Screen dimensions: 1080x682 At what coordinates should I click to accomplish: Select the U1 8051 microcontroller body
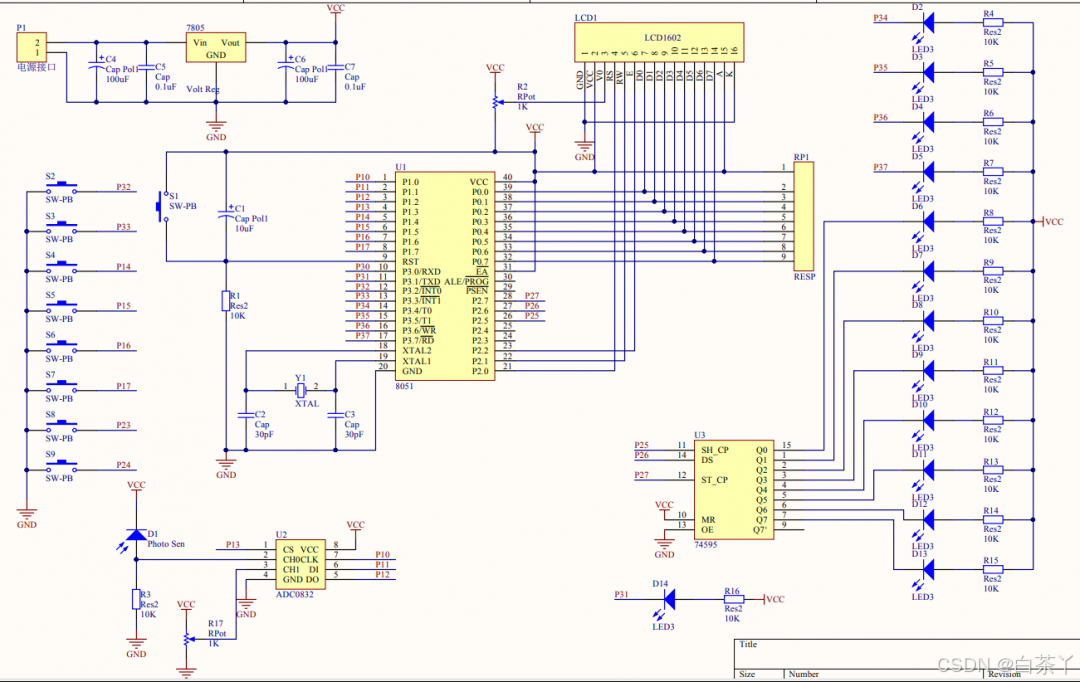pos(445,276)
